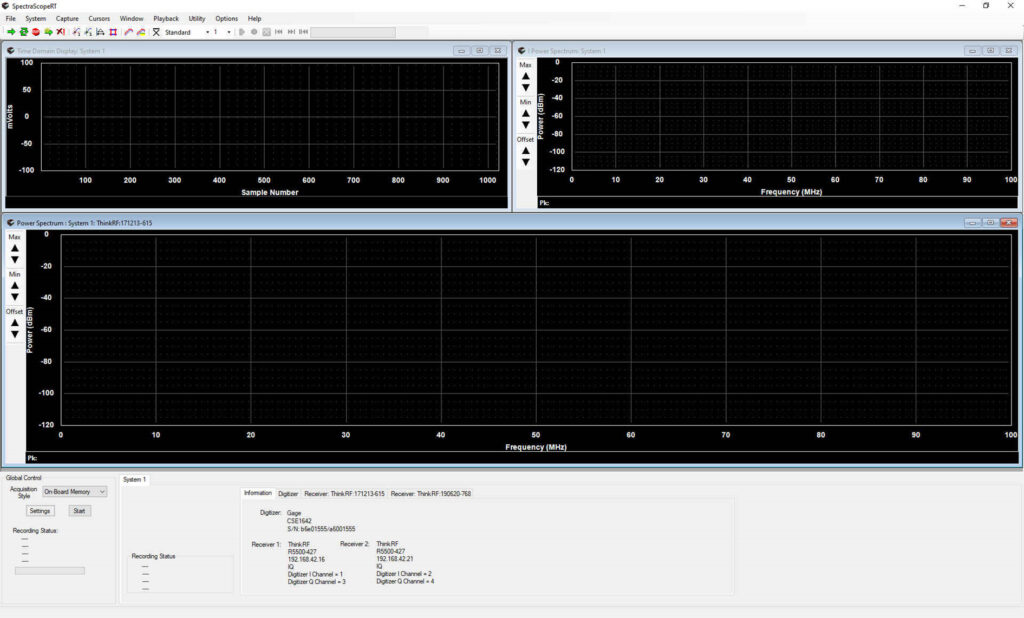Viewport: 1024px width, 618px height.
Task: Open the Receiver ThinkRF:171213-615 tab
Action: coord(344,494)
